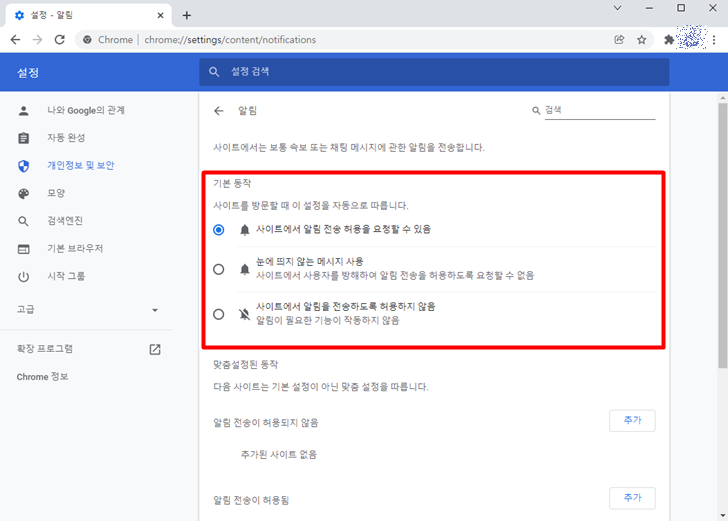Open the extensions puzzle icon
Screen dimensions: 728x521
click(669, 40)
